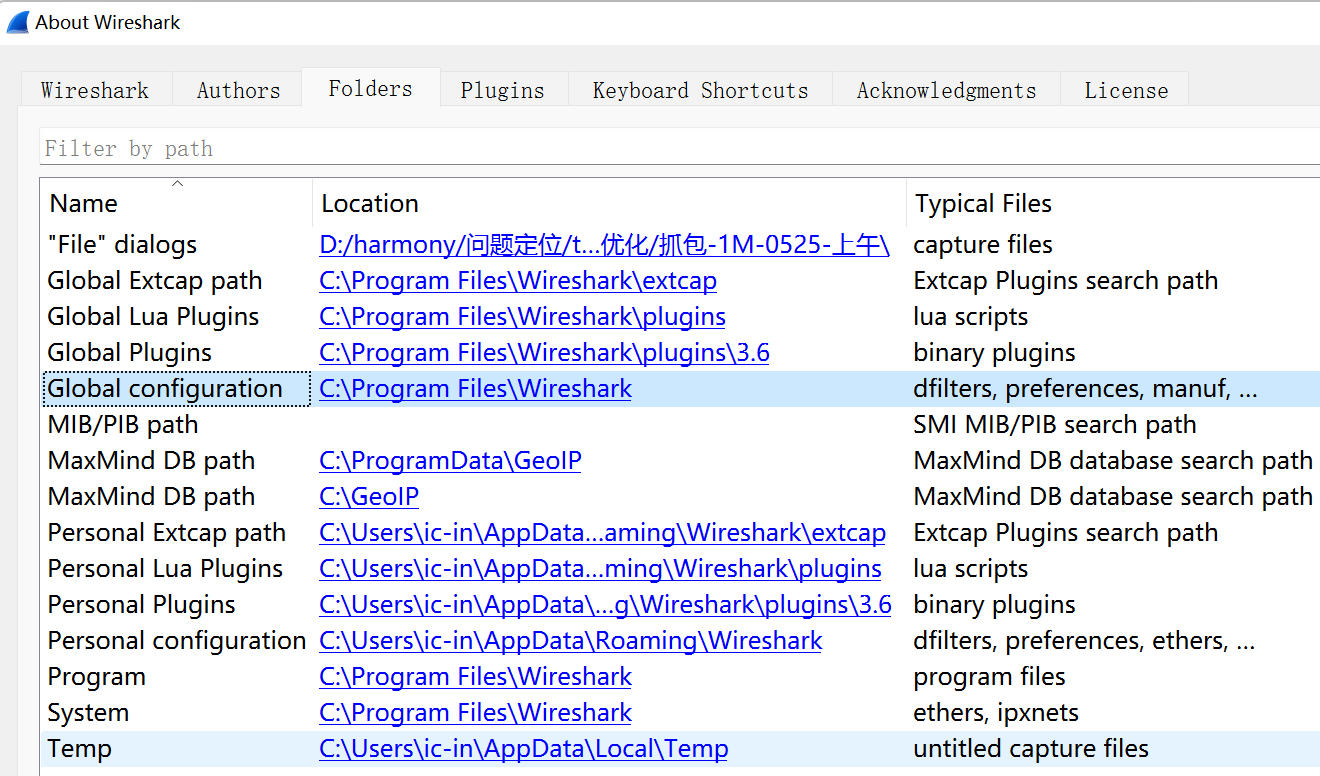The height and width of the screenshot is (776, 1320).
Task: Click the Wireshark fin icon in title bar
Action: pyautogui.click(x=18, y=22)
